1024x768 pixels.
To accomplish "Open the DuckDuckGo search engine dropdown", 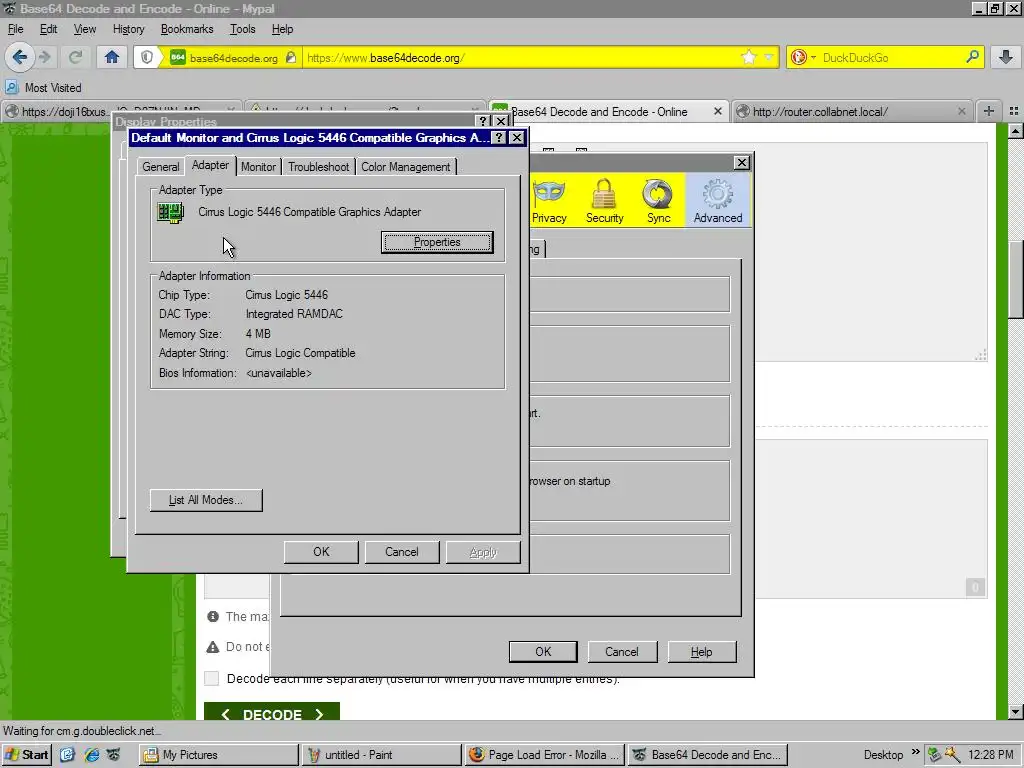I will (x=803, y=57).
